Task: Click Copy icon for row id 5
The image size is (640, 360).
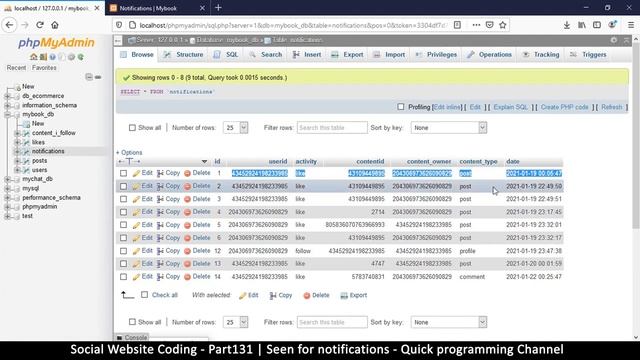Action: 160,225
